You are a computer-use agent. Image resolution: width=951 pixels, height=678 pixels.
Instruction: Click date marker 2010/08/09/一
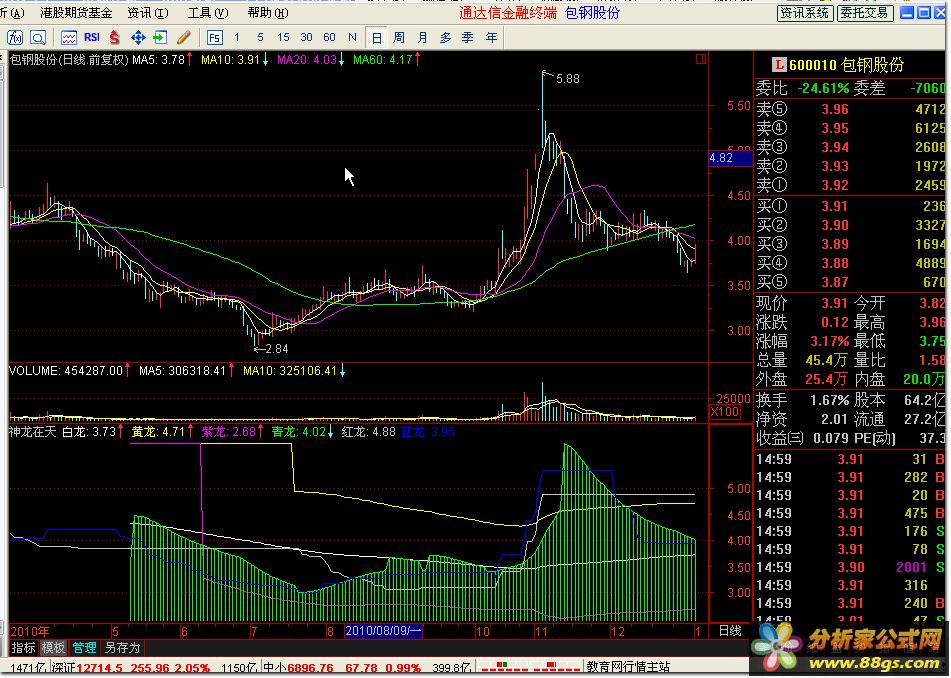coord(383,631)
